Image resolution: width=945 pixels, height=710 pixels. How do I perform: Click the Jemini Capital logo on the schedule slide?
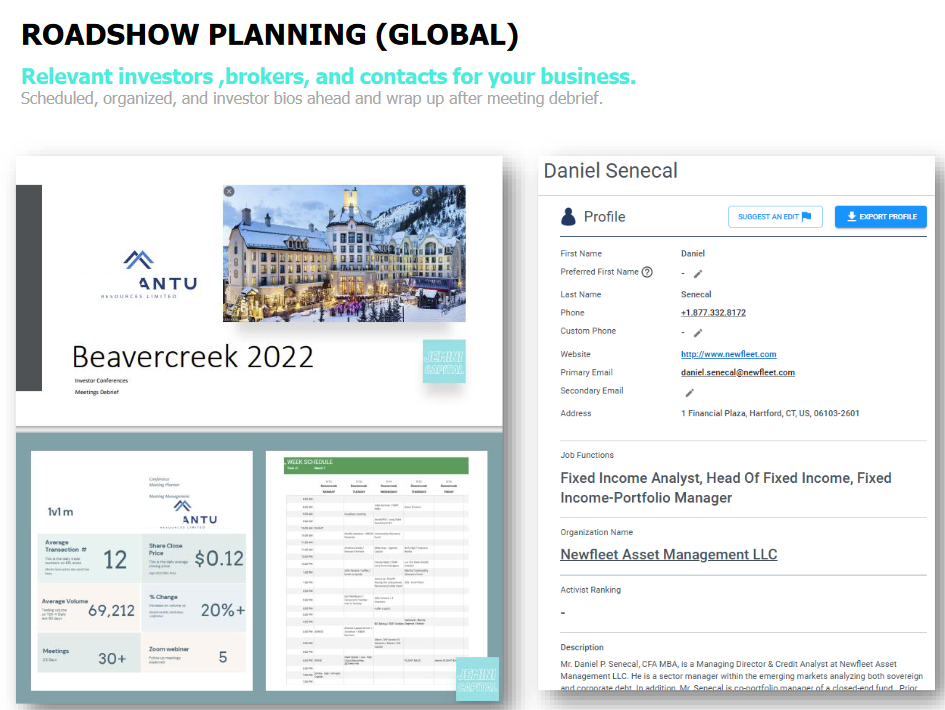[477, 679]
